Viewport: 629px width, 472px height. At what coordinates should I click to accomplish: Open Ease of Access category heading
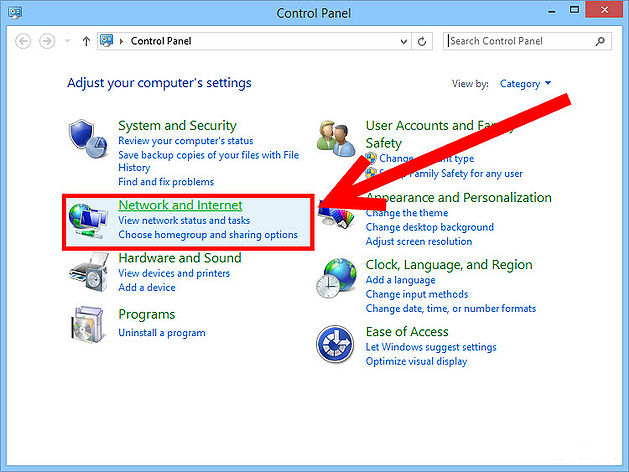click(x=407, y=332)
